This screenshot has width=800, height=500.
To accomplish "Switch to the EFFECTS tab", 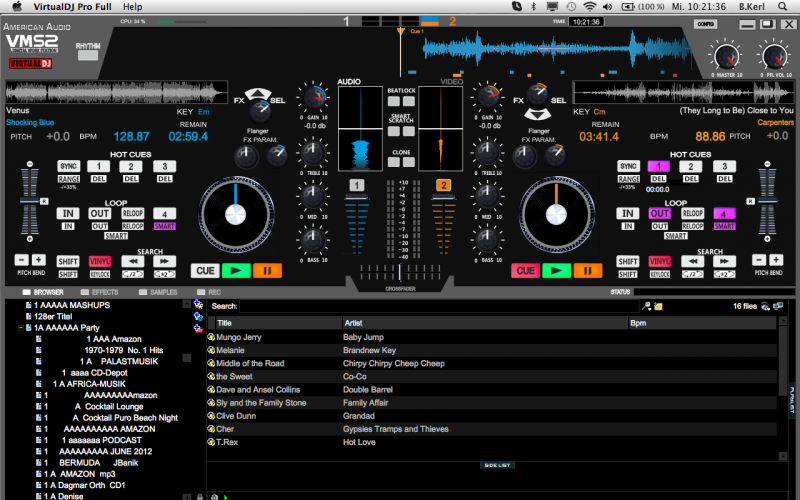I will 99,292.
